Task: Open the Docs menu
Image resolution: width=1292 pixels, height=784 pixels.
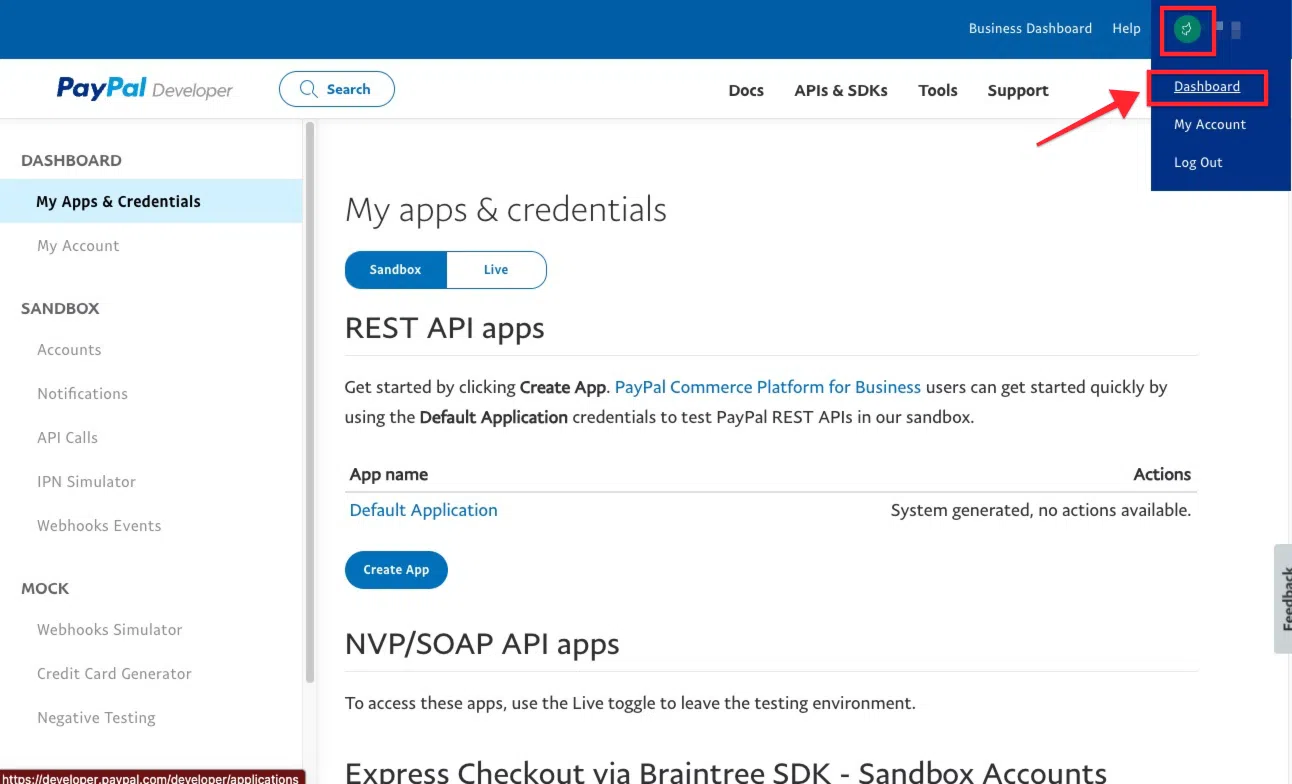Action: (745, 91)
